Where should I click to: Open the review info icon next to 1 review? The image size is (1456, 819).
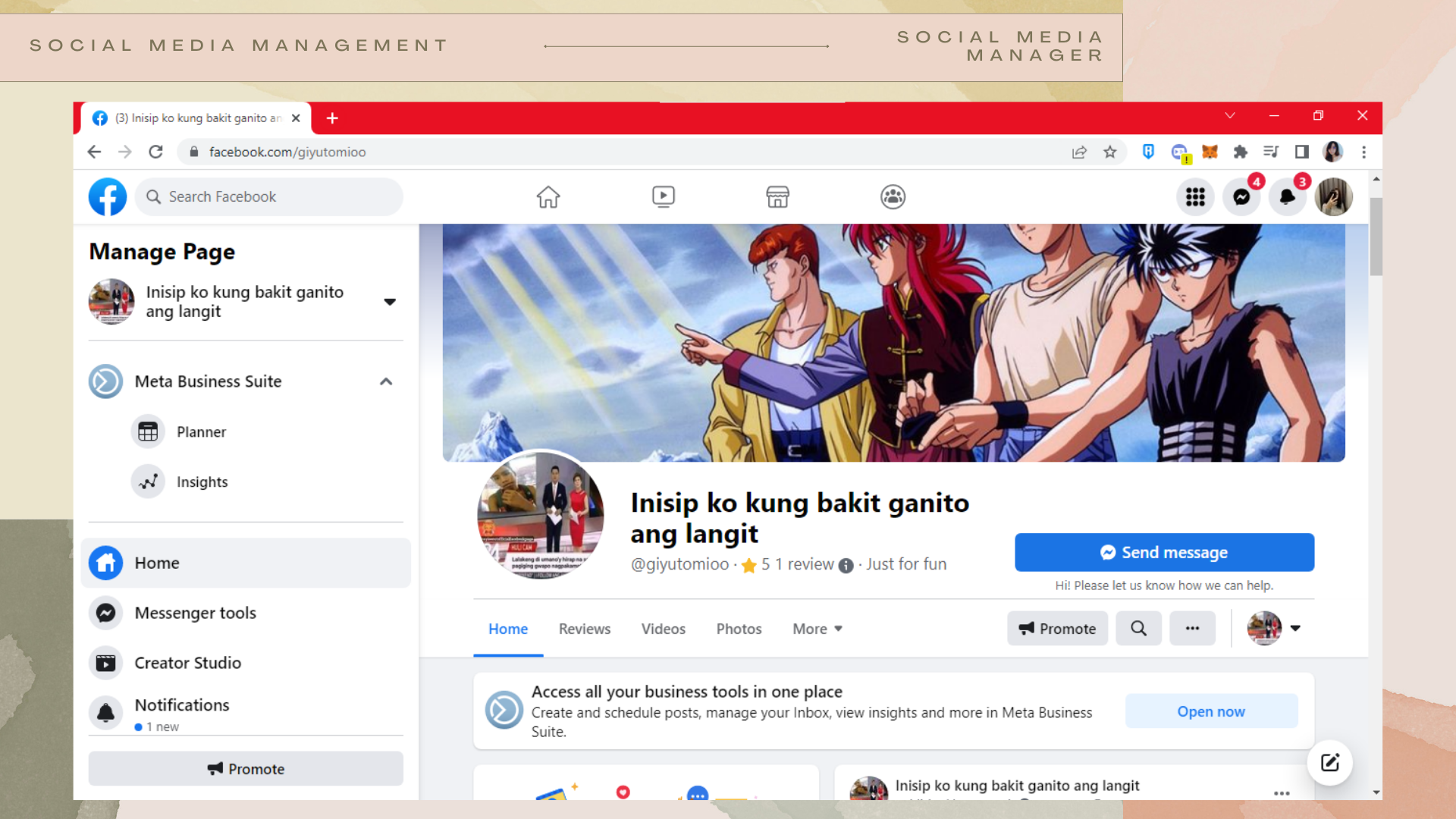coord(846,565)
